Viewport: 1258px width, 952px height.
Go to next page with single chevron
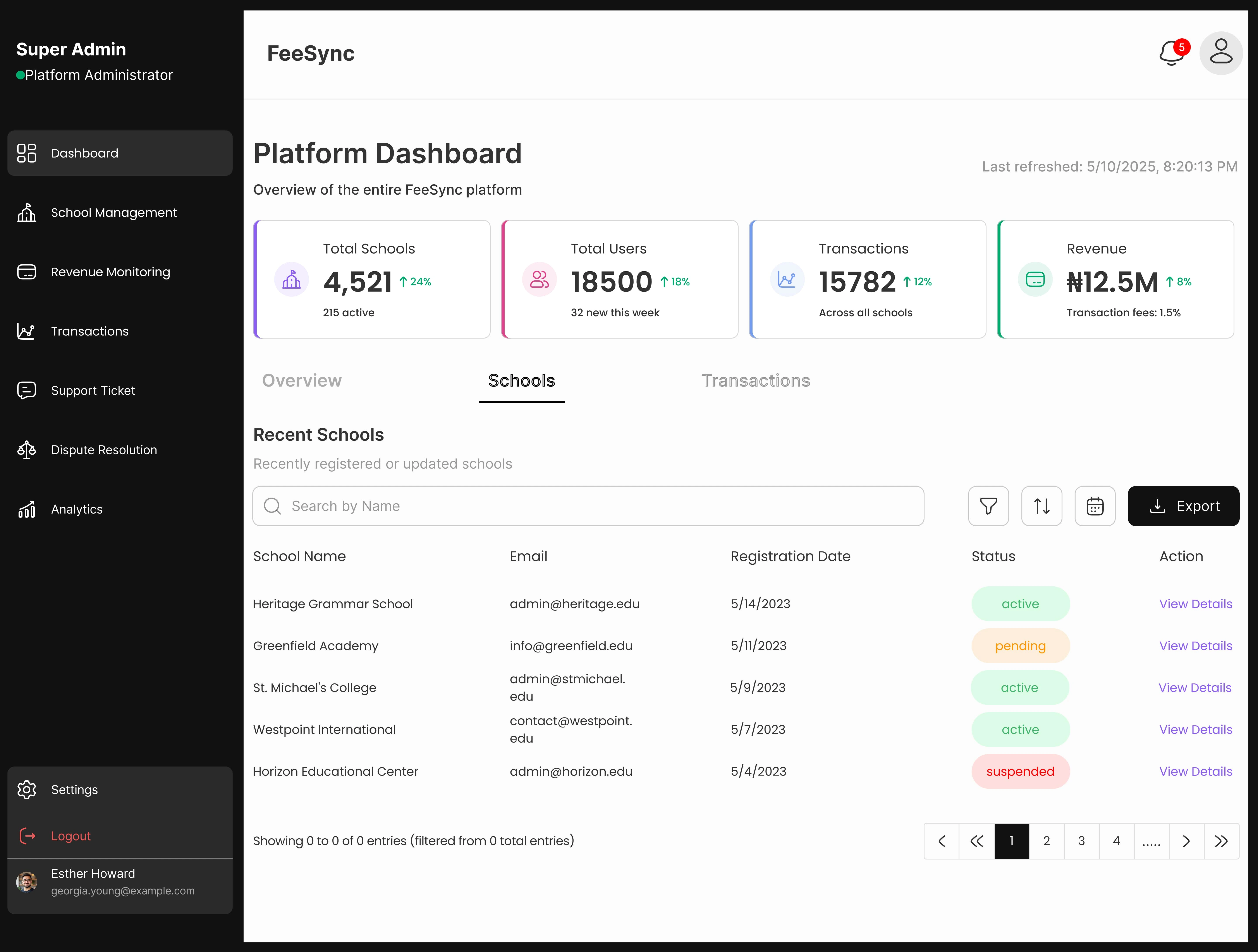coord(1186,841)
